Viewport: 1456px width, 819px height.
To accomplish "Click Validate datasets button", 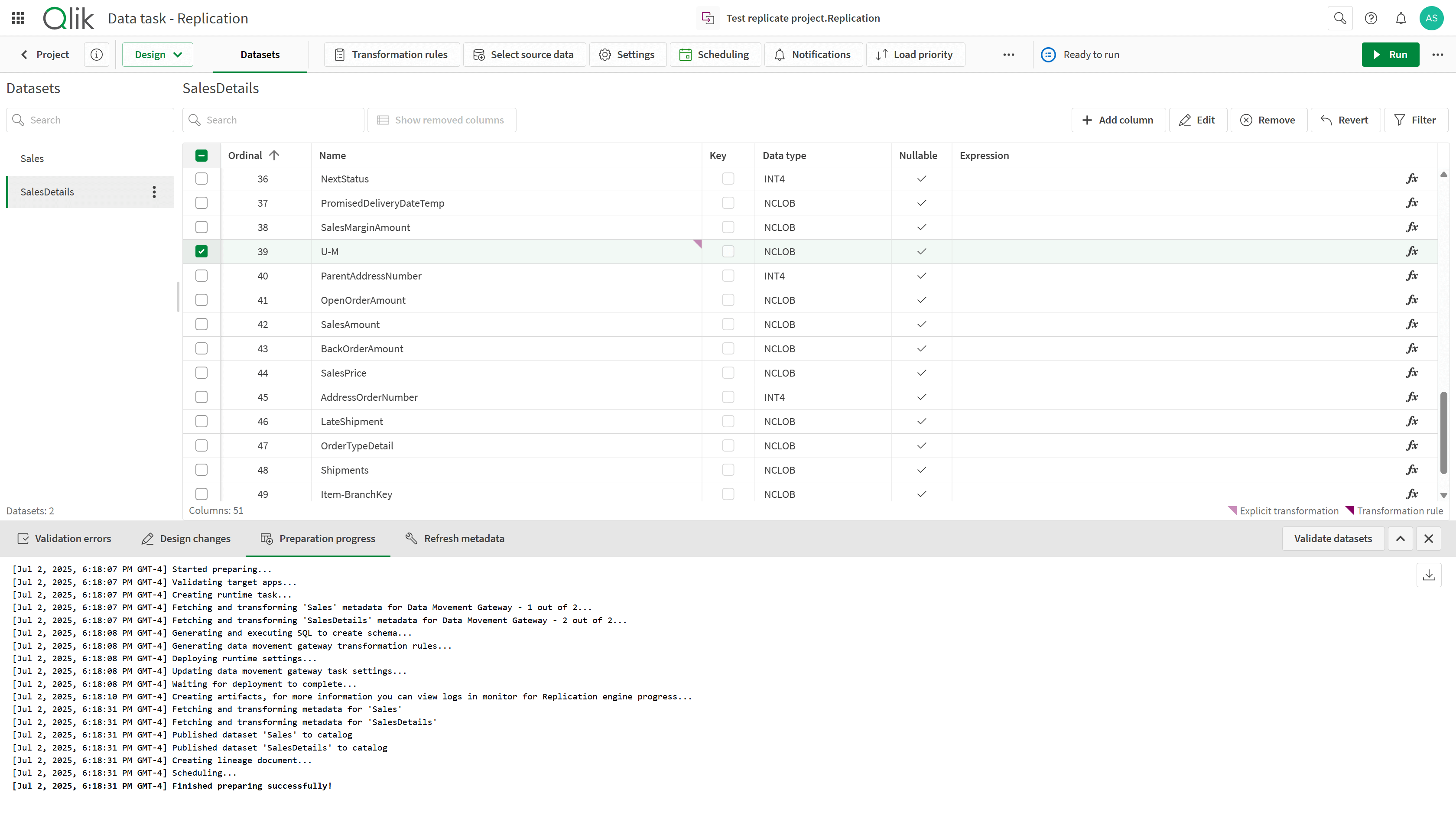I will click(1333, 539).
